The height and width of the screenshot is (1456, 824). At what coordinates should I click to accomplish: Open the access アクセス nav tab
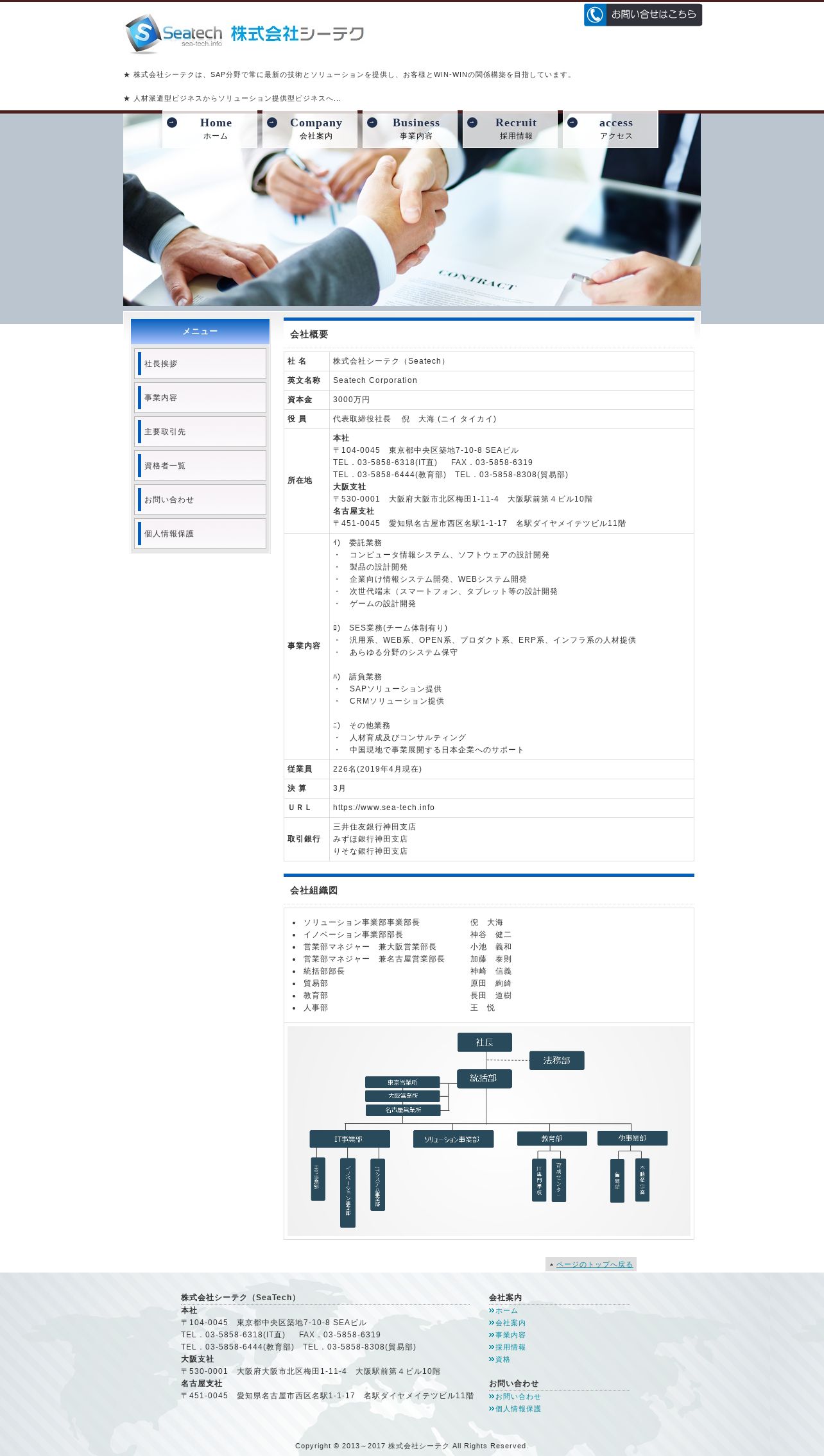[610, 129]
